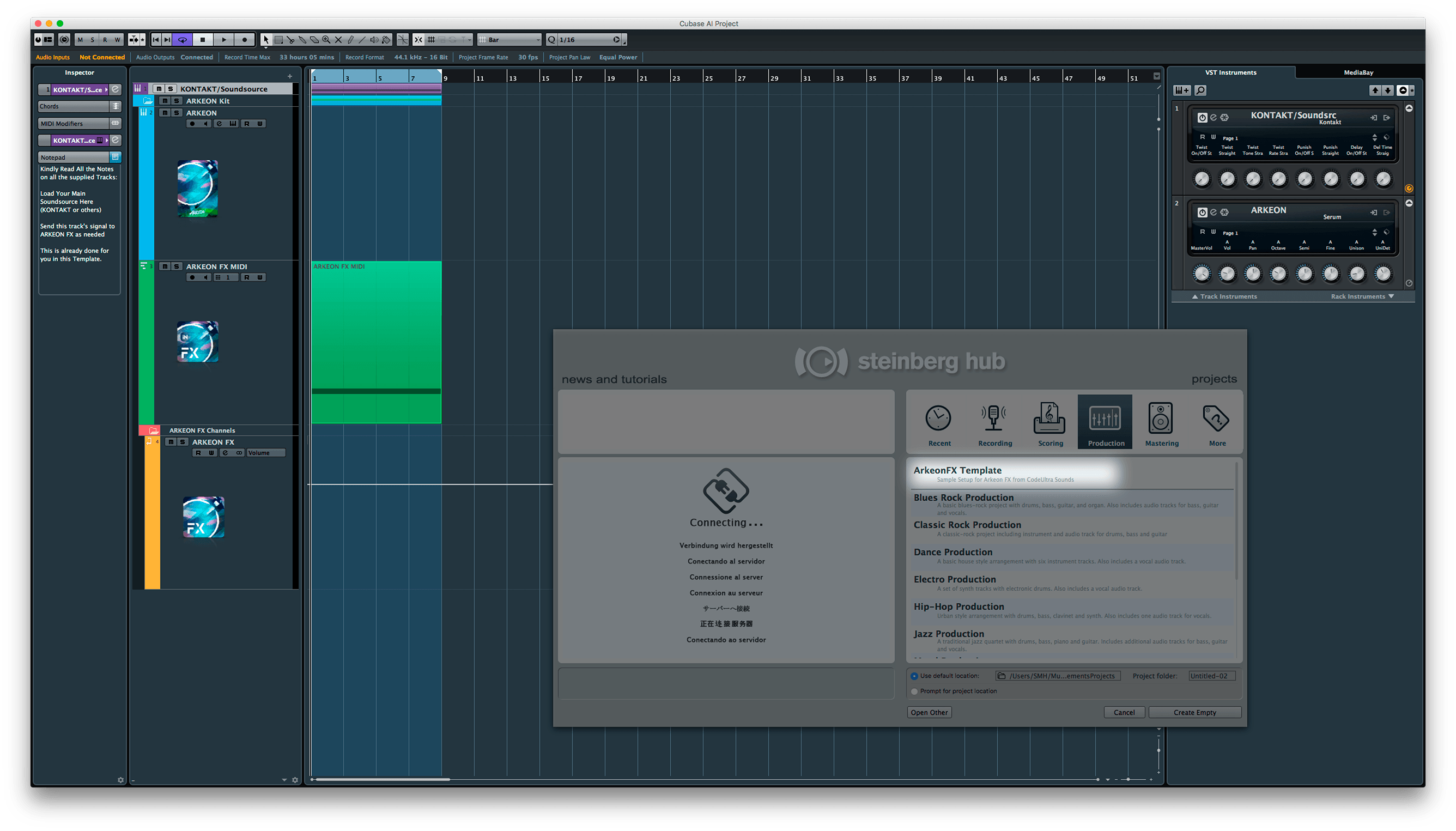Click the ARKEON Kit folder icon
1456x831 pixels.
click(x=148, y=100)
